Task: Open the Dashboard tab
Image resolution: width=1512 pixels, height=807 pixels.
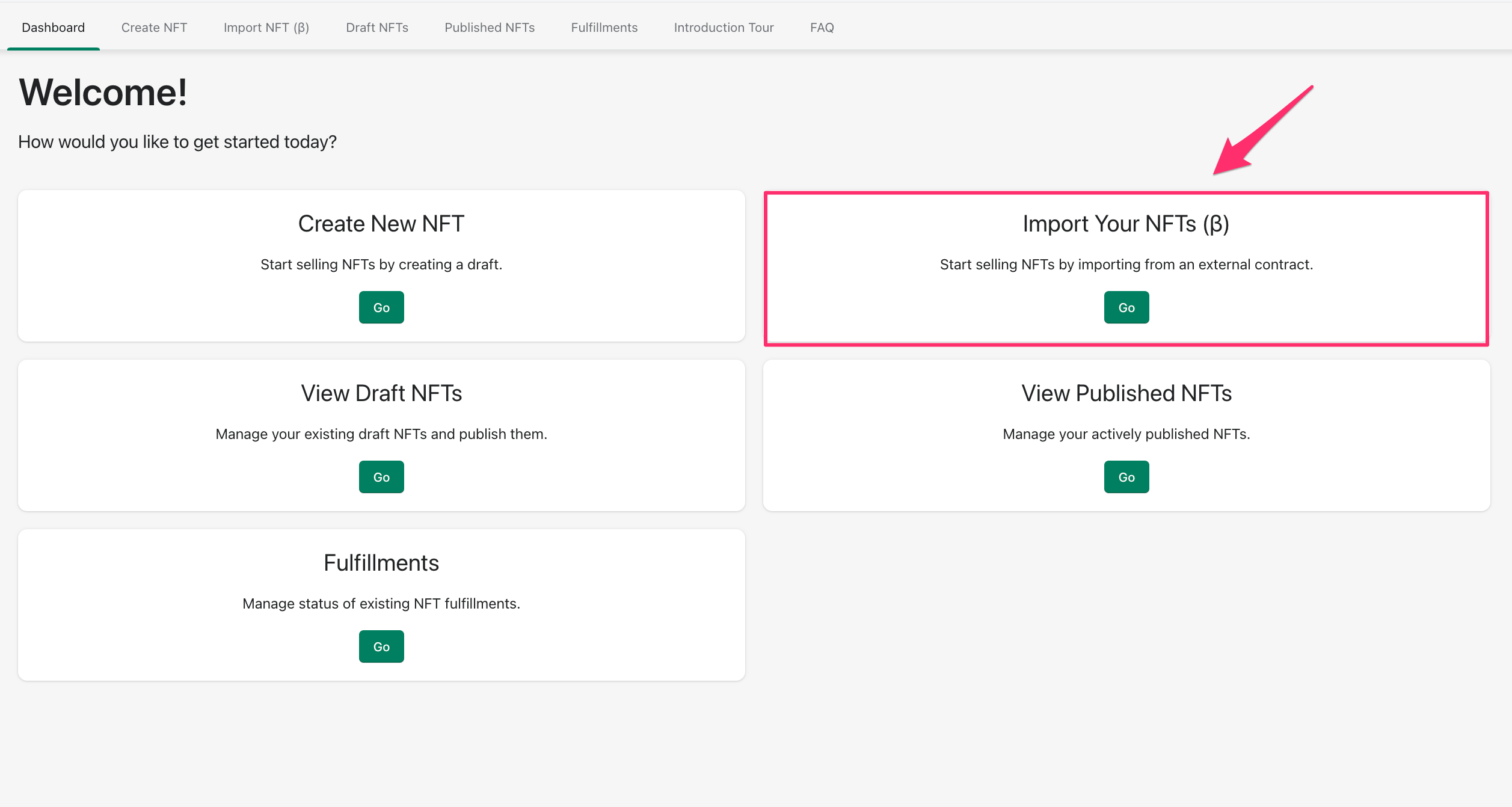Action: [53, 28]
